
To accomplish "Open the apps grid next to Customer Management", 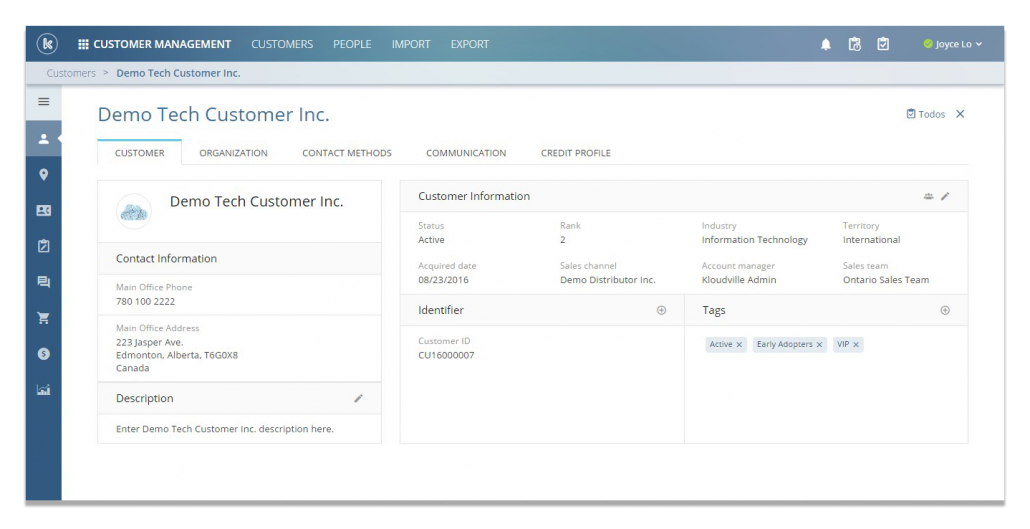I will pos(83,44).
